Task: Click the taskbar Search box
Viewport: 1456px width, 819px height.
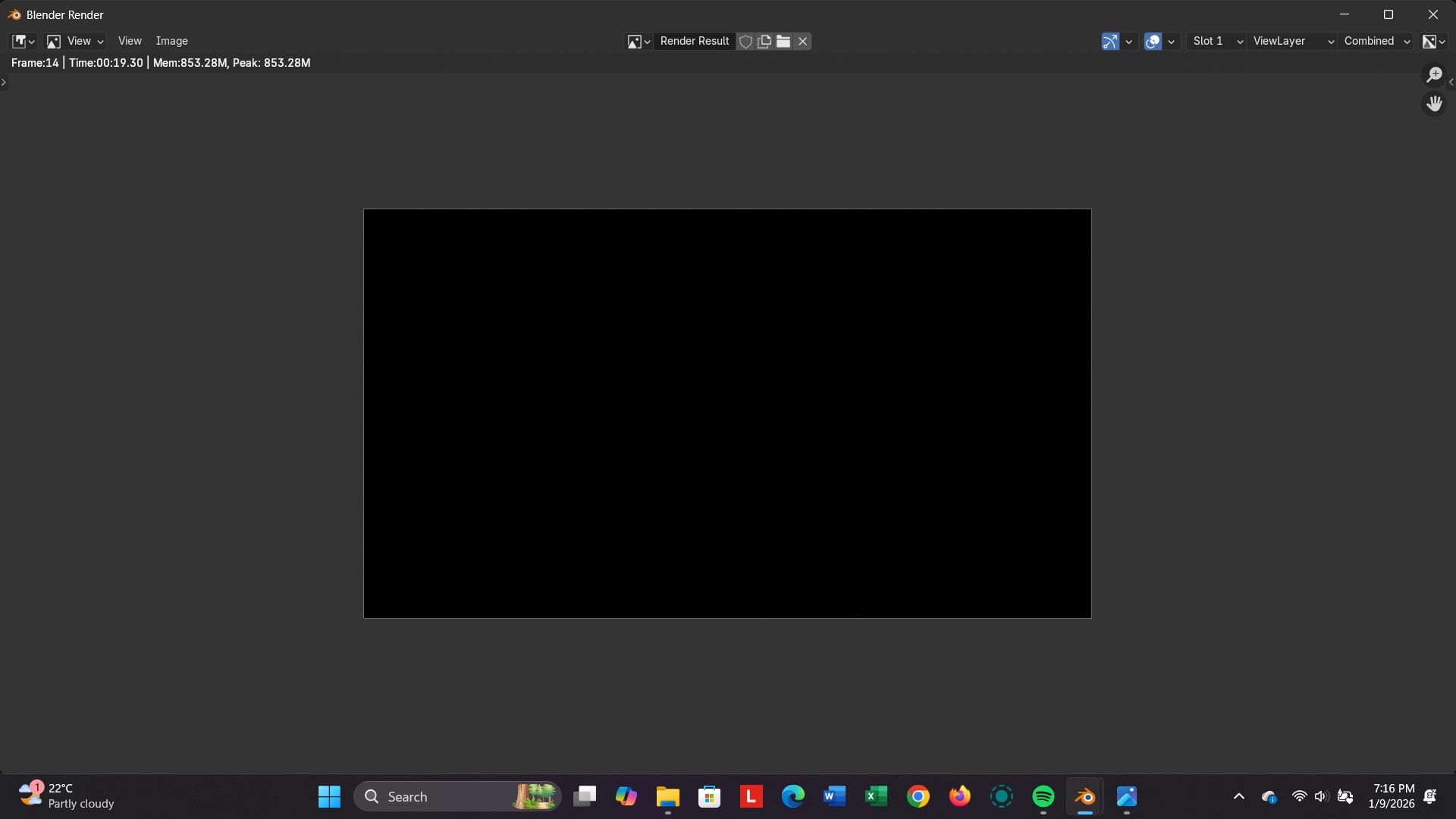Action: click(457, 796)
